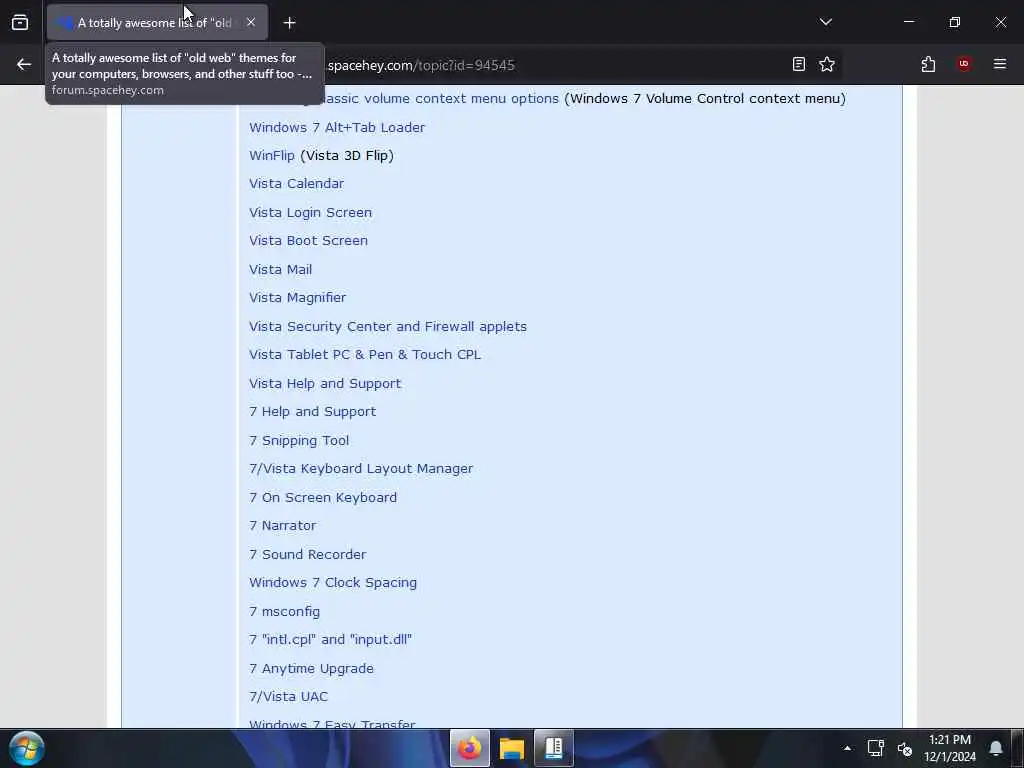Open 7 Sound Recorder link
Image resolution: width=1024 pixels, height=768 pixels.
click(x=308, y=554)
